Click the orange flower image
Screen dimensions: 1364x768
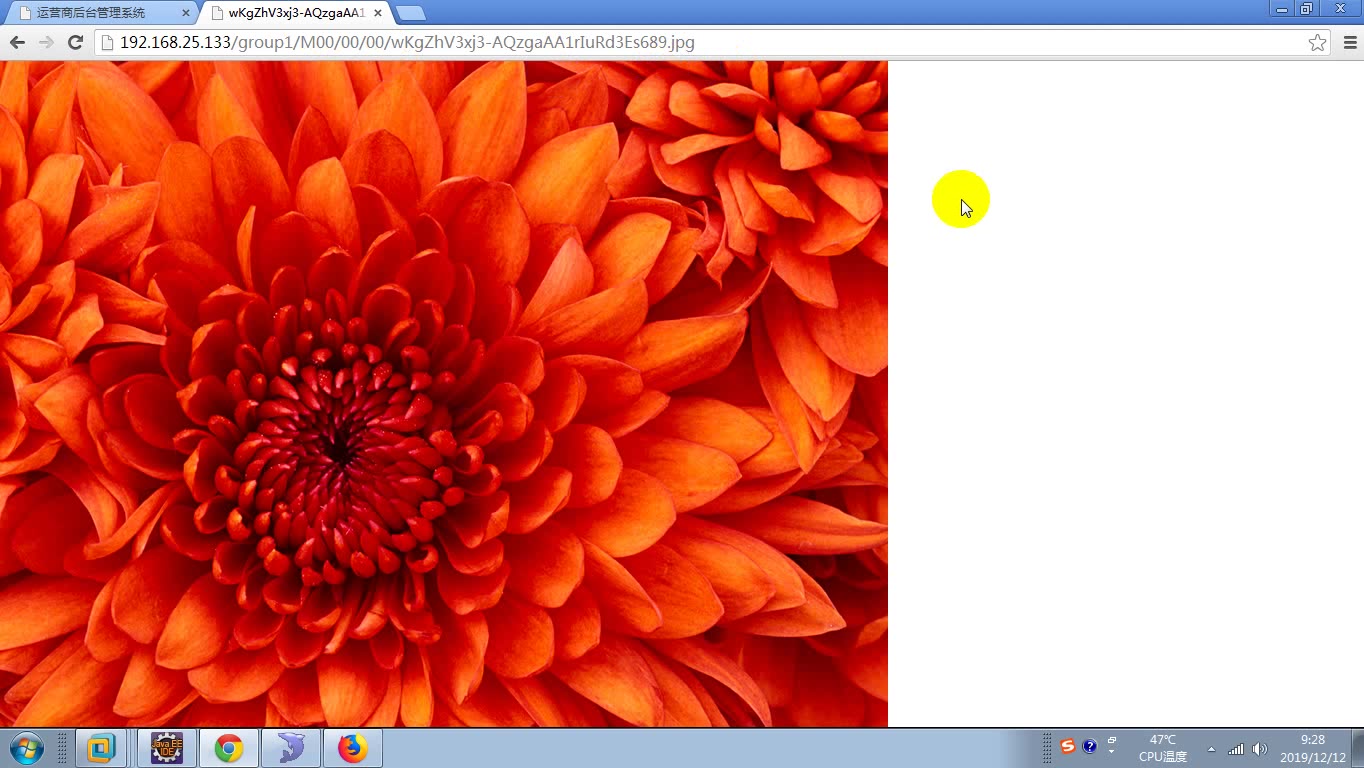click(x=444, y=394)
